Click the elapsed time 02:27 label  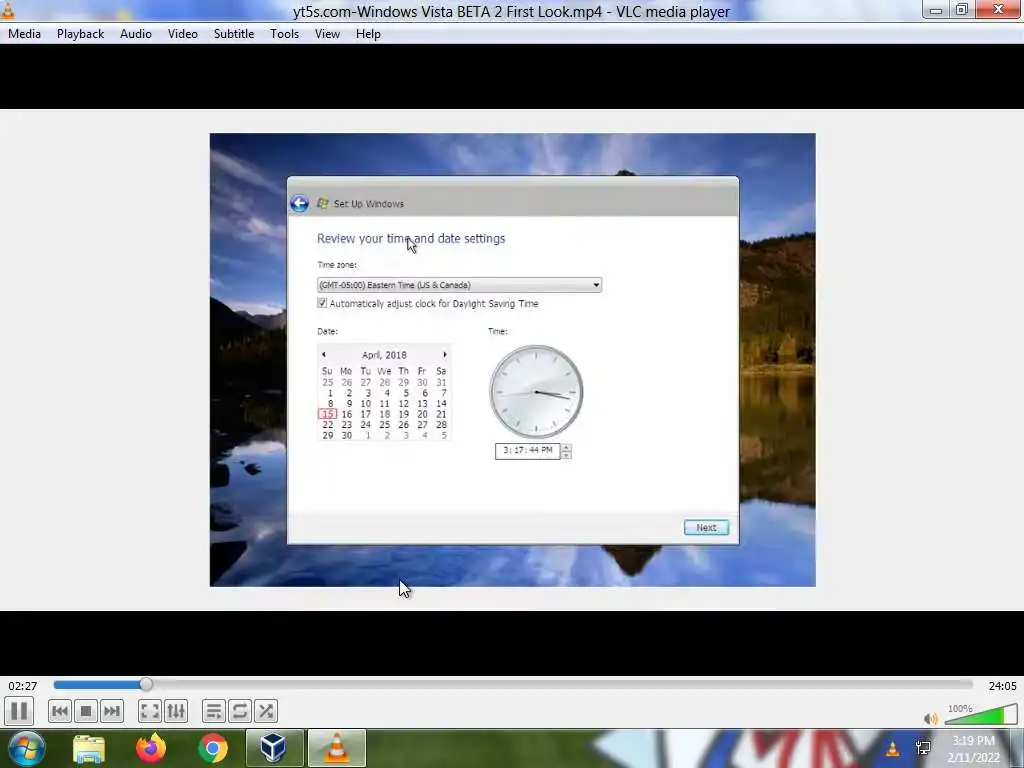pyautogui.click(x=23, y=686)
